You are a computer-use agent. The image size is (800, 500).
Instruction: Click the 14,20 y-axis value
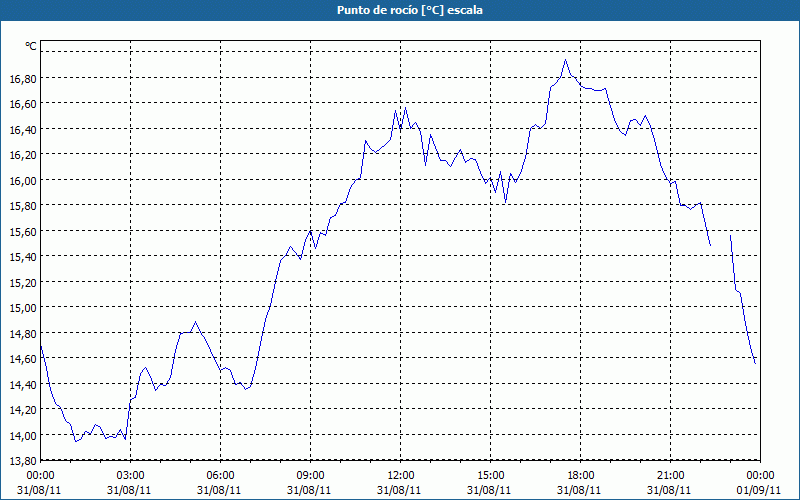(23, 410)
